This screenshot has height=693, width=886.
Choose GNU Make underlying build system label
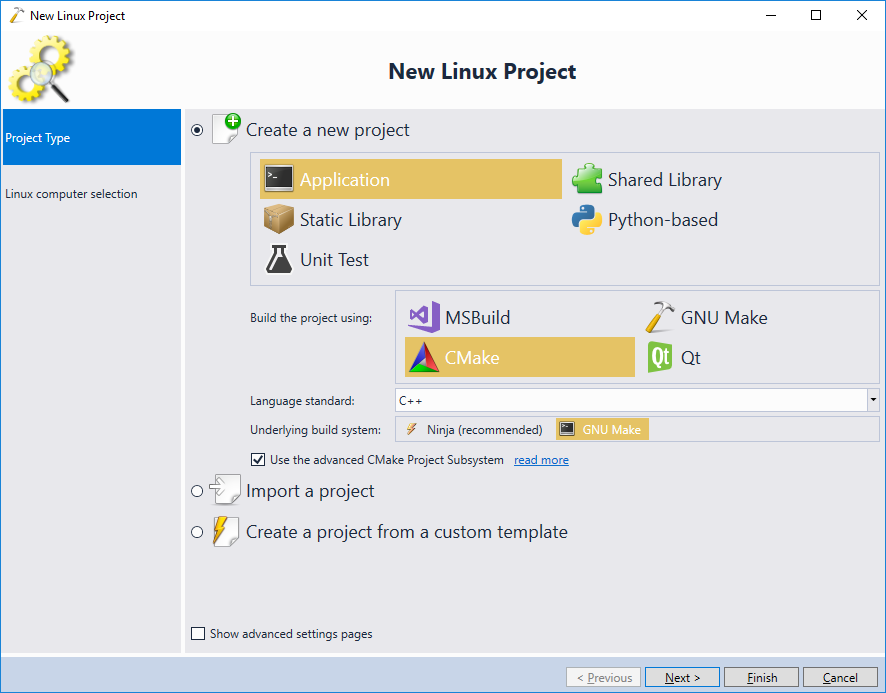(611, 430)
